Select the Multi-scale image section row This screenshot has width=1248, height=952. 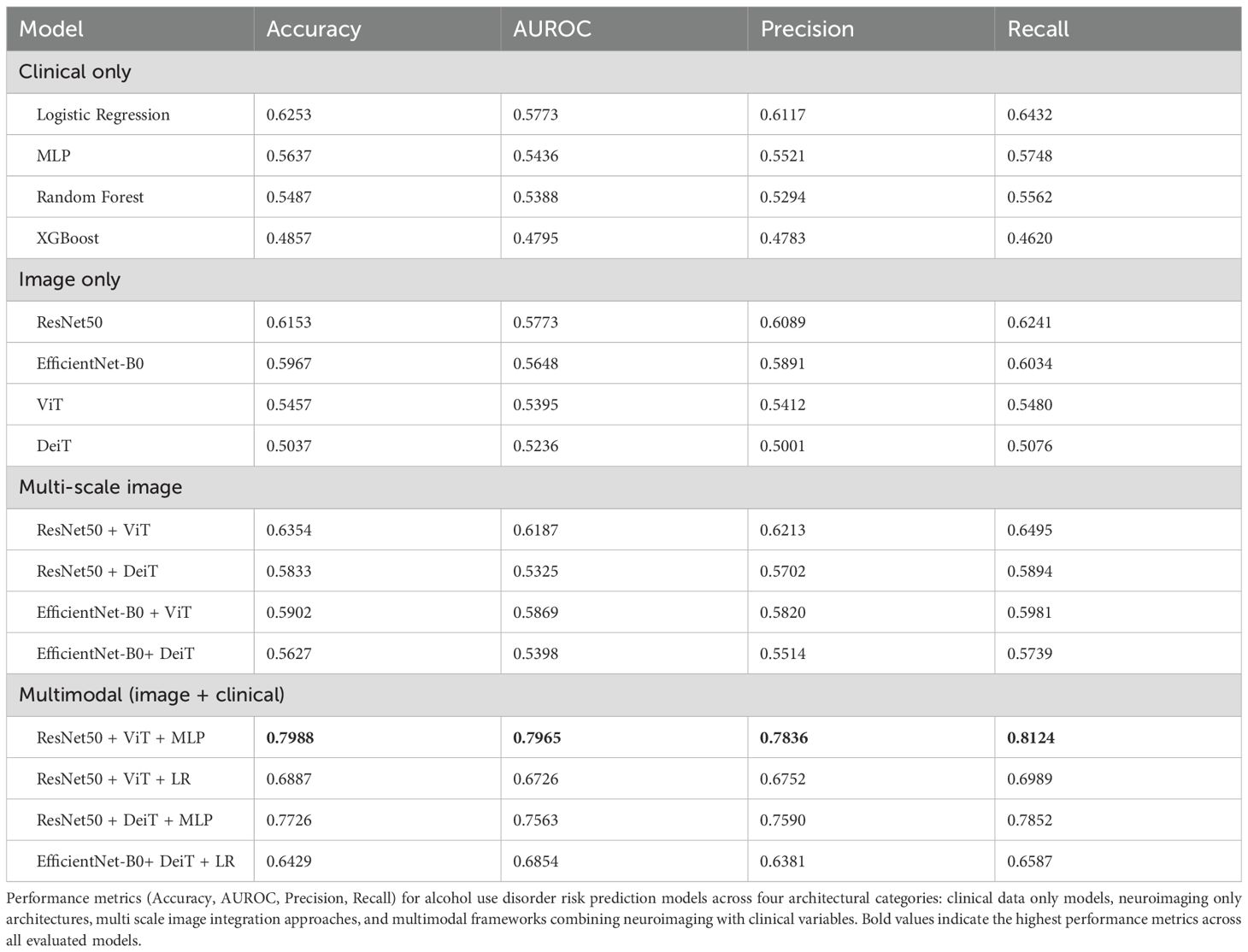point(101,487)
